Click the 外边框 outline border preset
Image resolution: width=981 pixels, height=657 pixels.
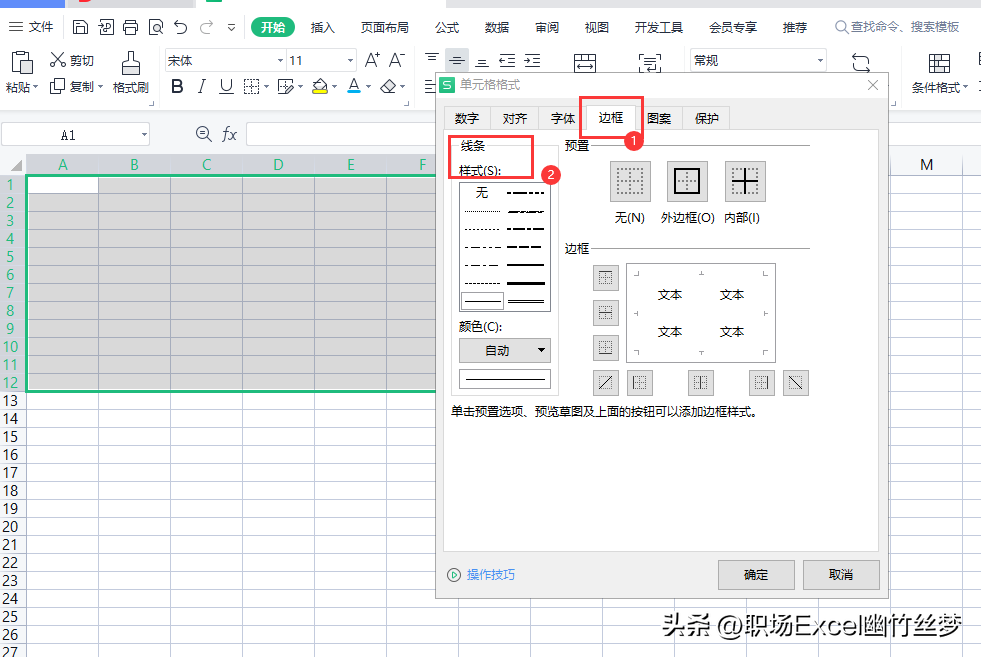coord(687,182)
